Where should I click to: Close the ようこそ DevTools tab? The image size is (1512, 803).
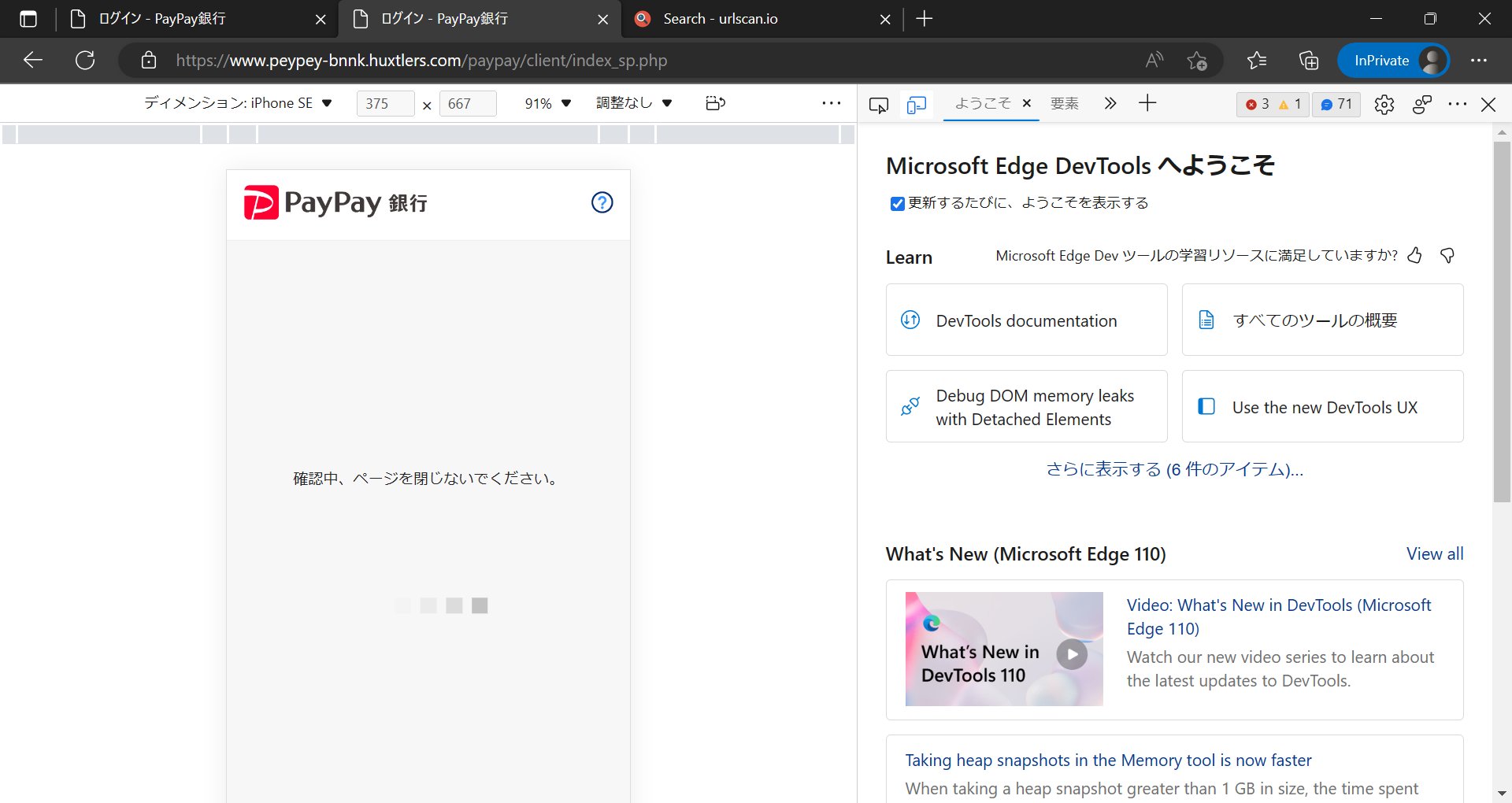(x=1027, y=103)
